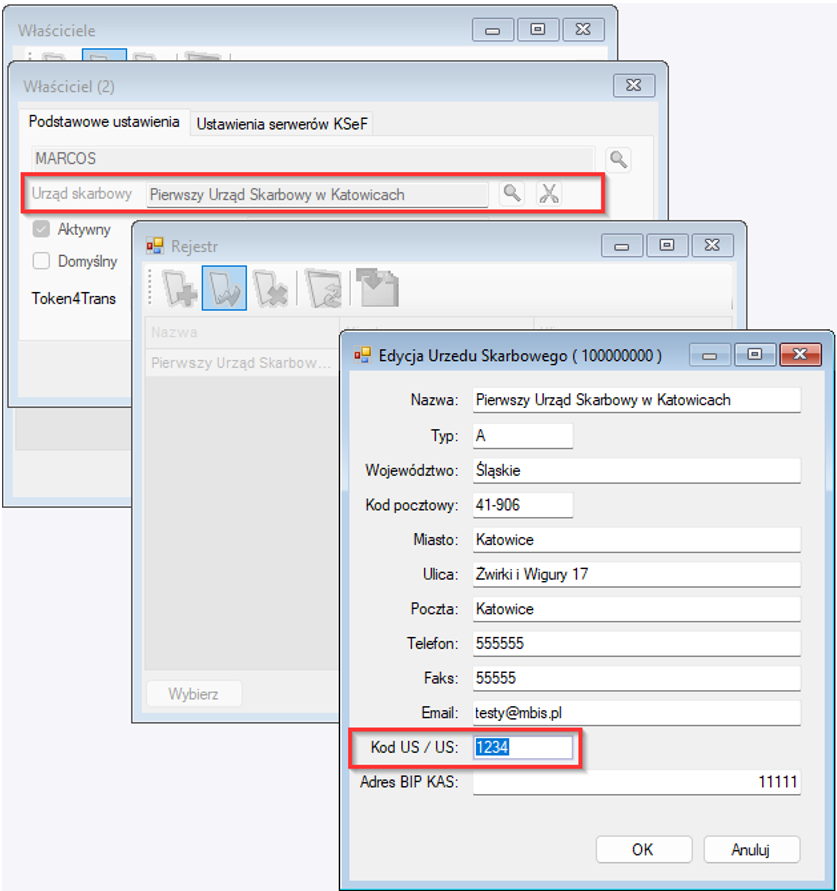Viewport: 837px width, 891px height.
Task: Switch to the Ustawienia serwerów KSeF tab
Action: [284, 125]
